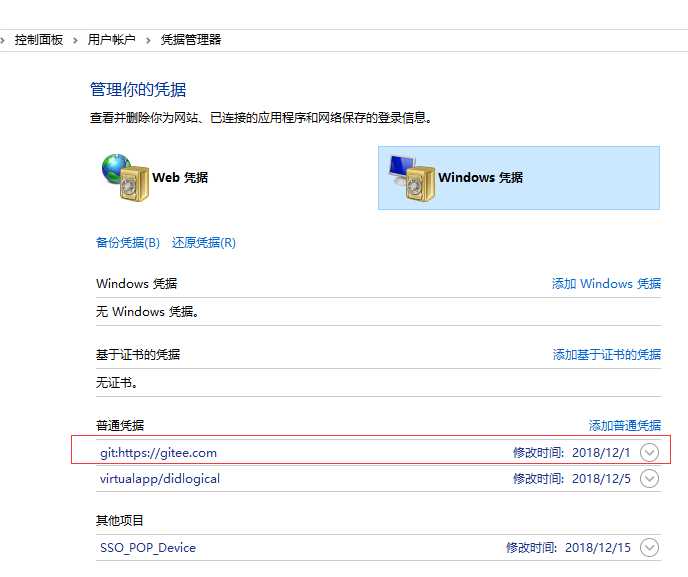Go to 控制面板 in breadcrumb
The image size is (688, 577).
(39, 40)
